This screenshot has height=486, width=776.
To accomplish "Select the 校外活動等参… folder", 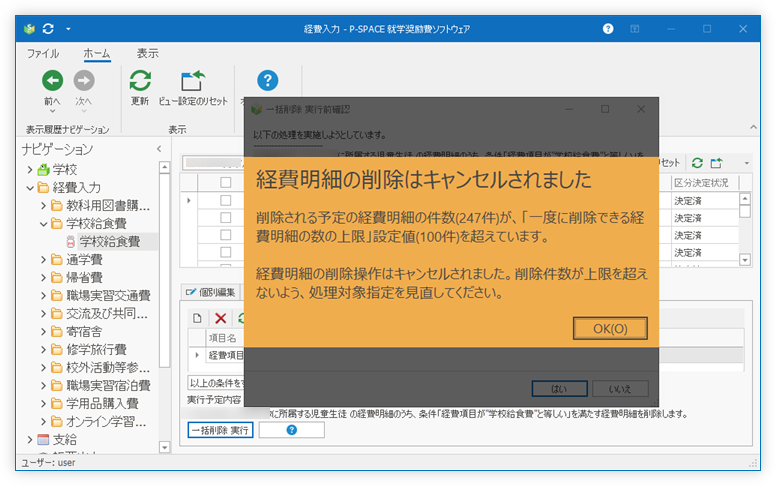I will pos(108,367).
